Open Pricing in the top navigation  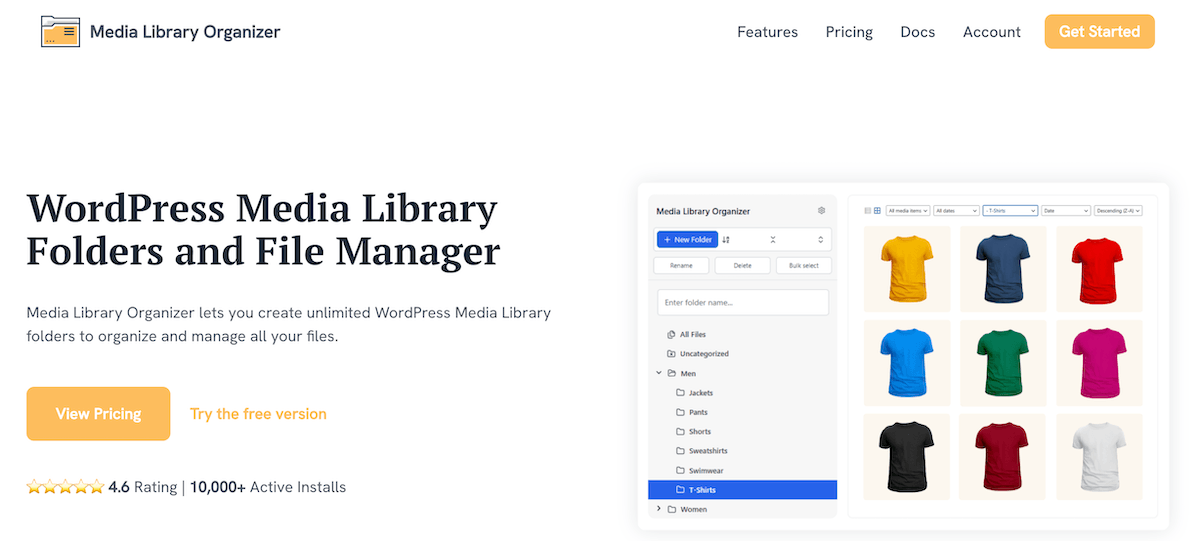pyautogui.click(x=849, y=32)
